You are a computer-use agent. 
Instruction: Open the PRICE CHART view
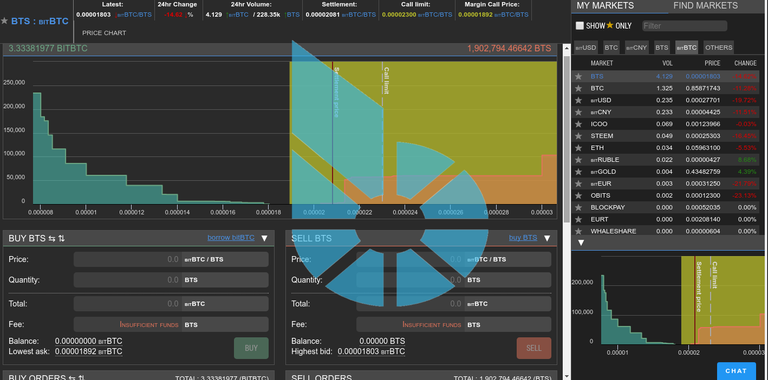(104, 33)
